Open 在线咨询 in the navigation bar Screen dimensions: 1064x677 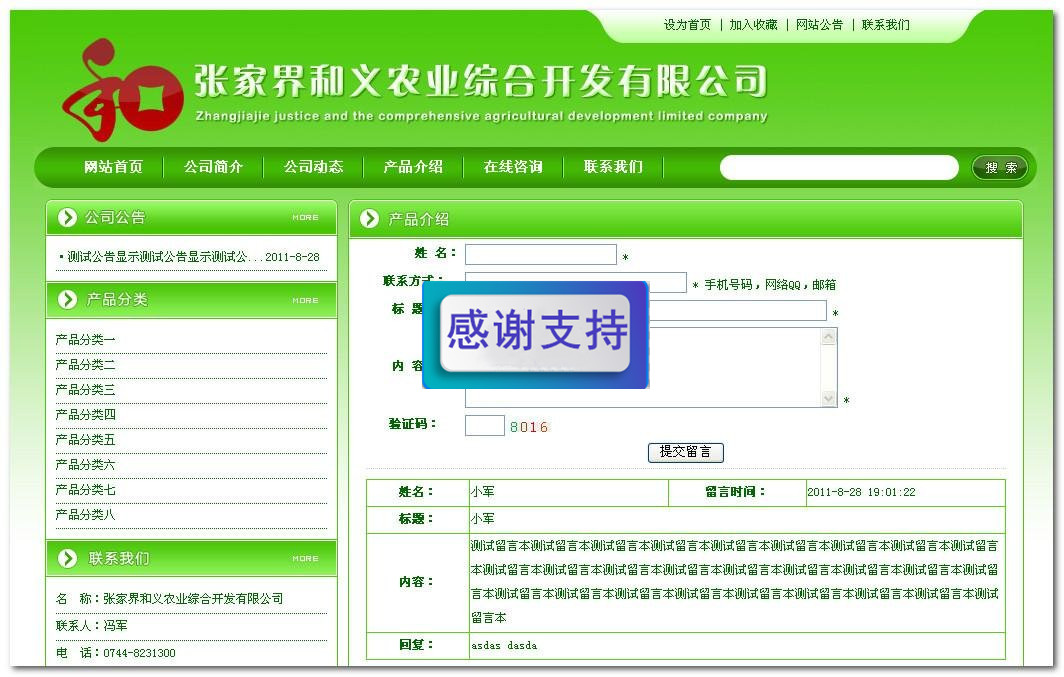point(513,167)
